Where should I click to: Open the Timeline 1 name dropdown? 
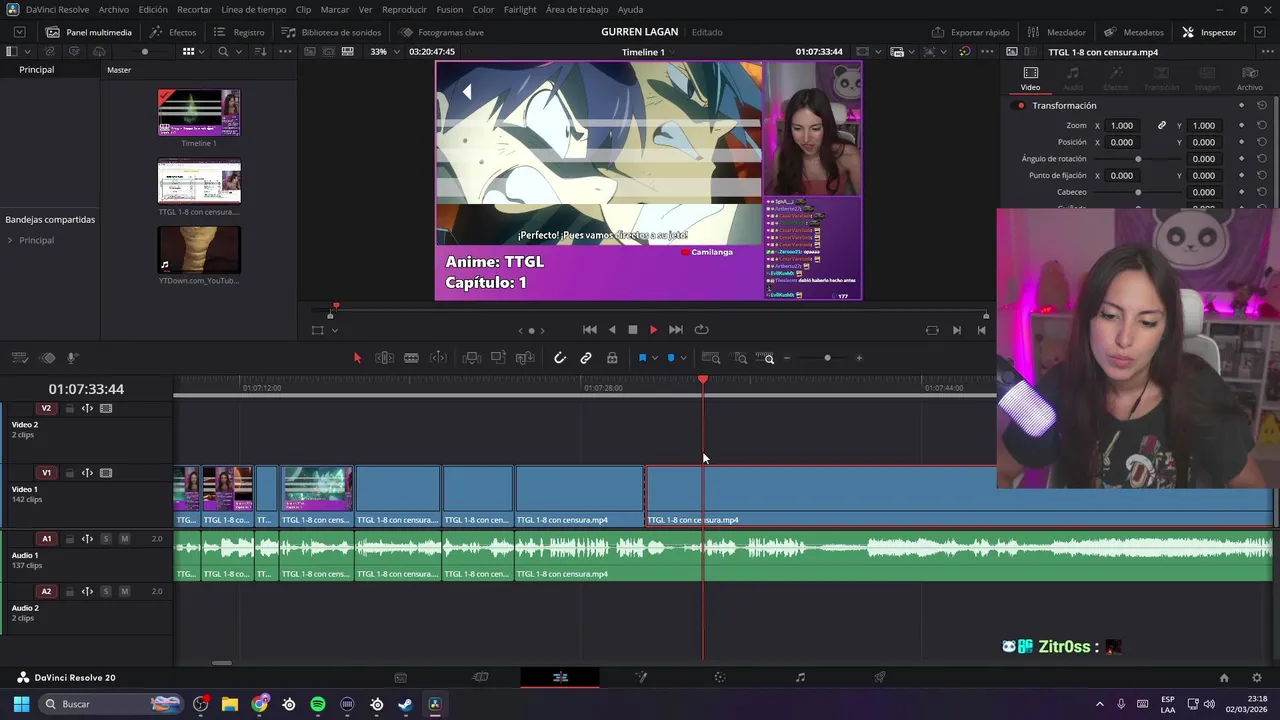tap(648, 52)
